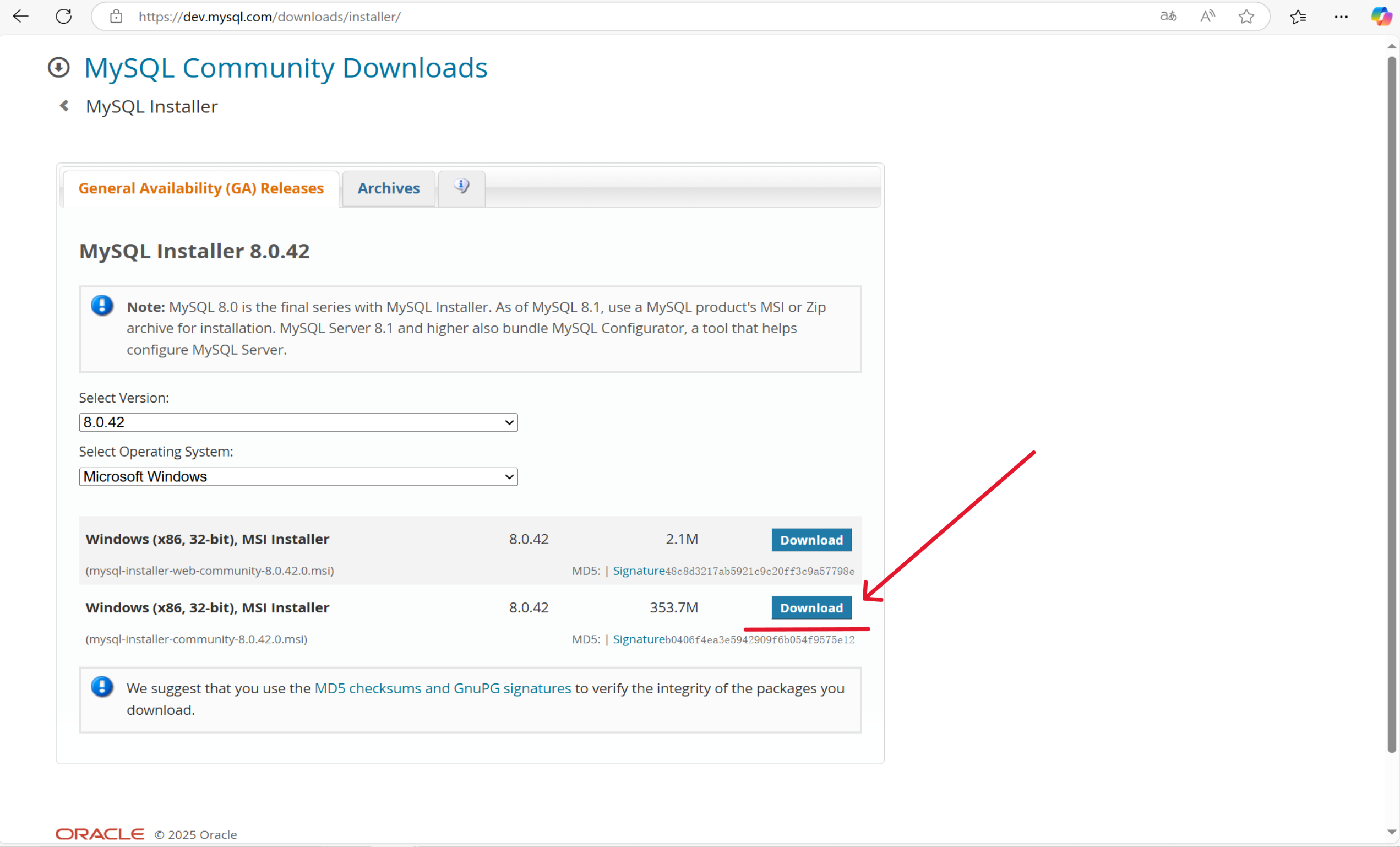1400x847 pixels.
Task: Switch to the Archives tab
Action: 389,188
